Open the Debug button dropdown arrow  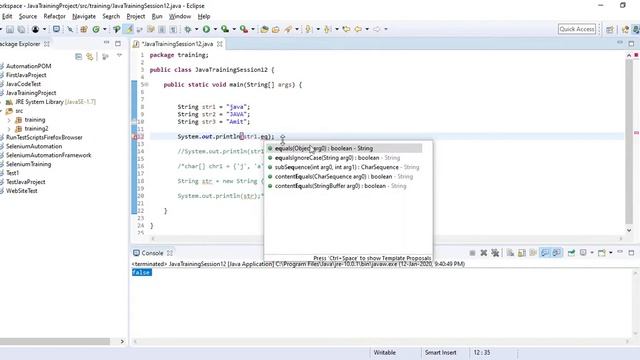(x=196, y=29)
